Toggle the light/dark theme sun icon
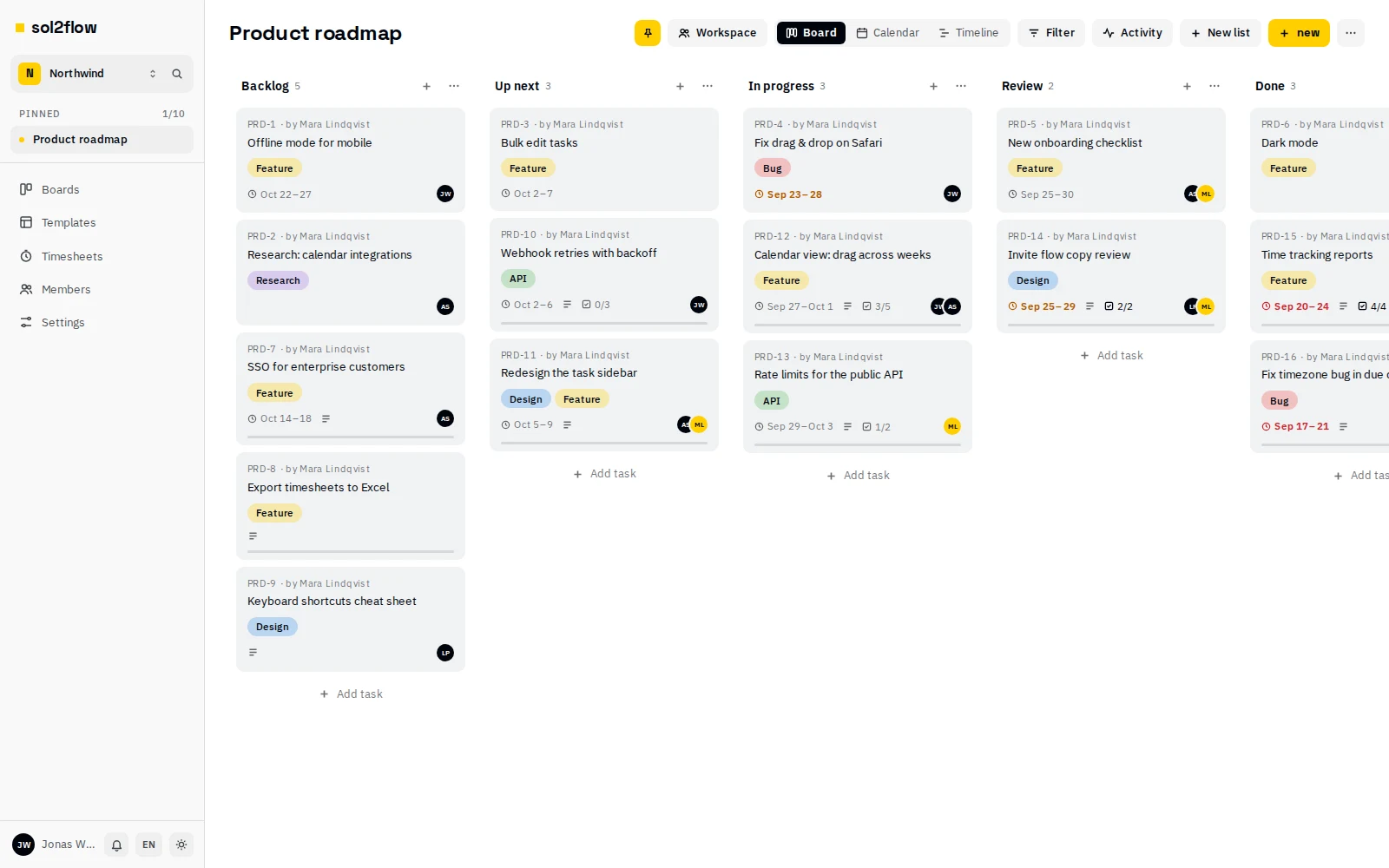Viewport: 1389px width, 868px height. click(x=181, y=845)
